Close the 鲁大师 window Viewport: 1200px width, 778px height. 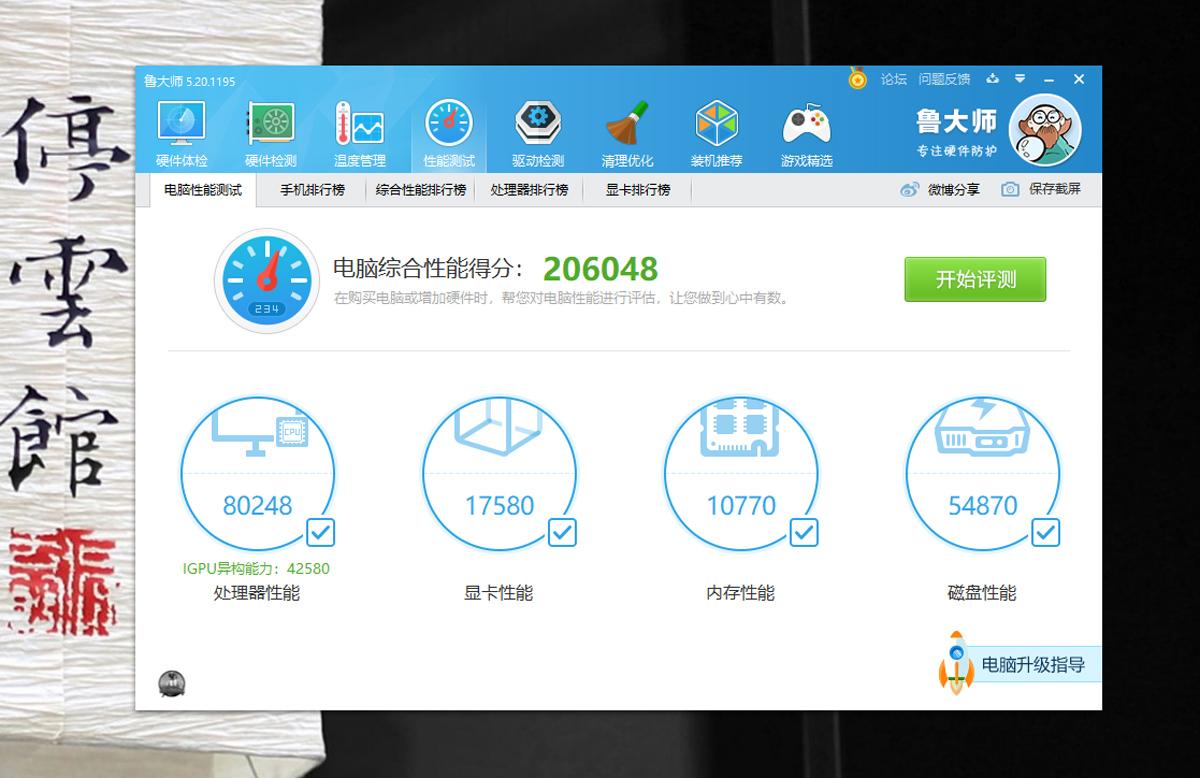click(x=1079, y=79)
